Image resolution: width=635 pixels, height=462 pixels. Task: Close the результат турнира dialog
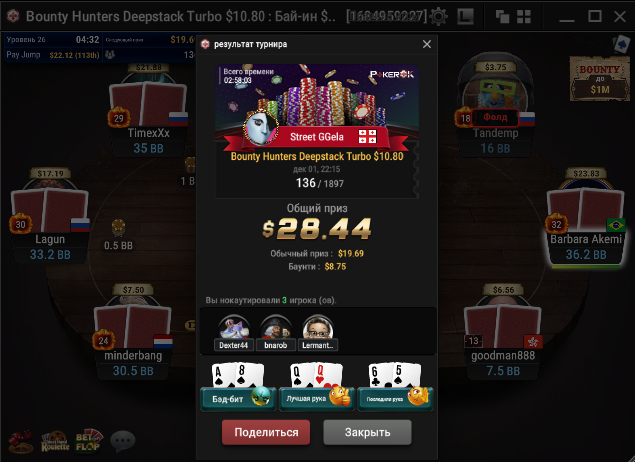point(427,44)
